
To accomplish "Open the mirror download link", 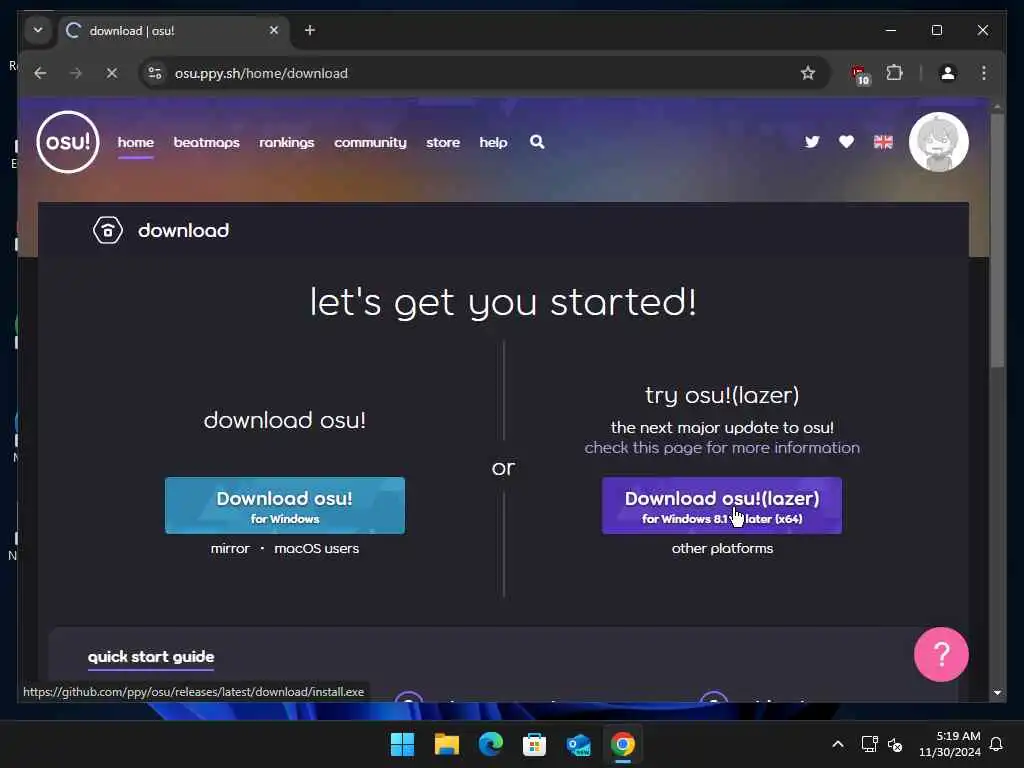I will [x=230, y=549].
